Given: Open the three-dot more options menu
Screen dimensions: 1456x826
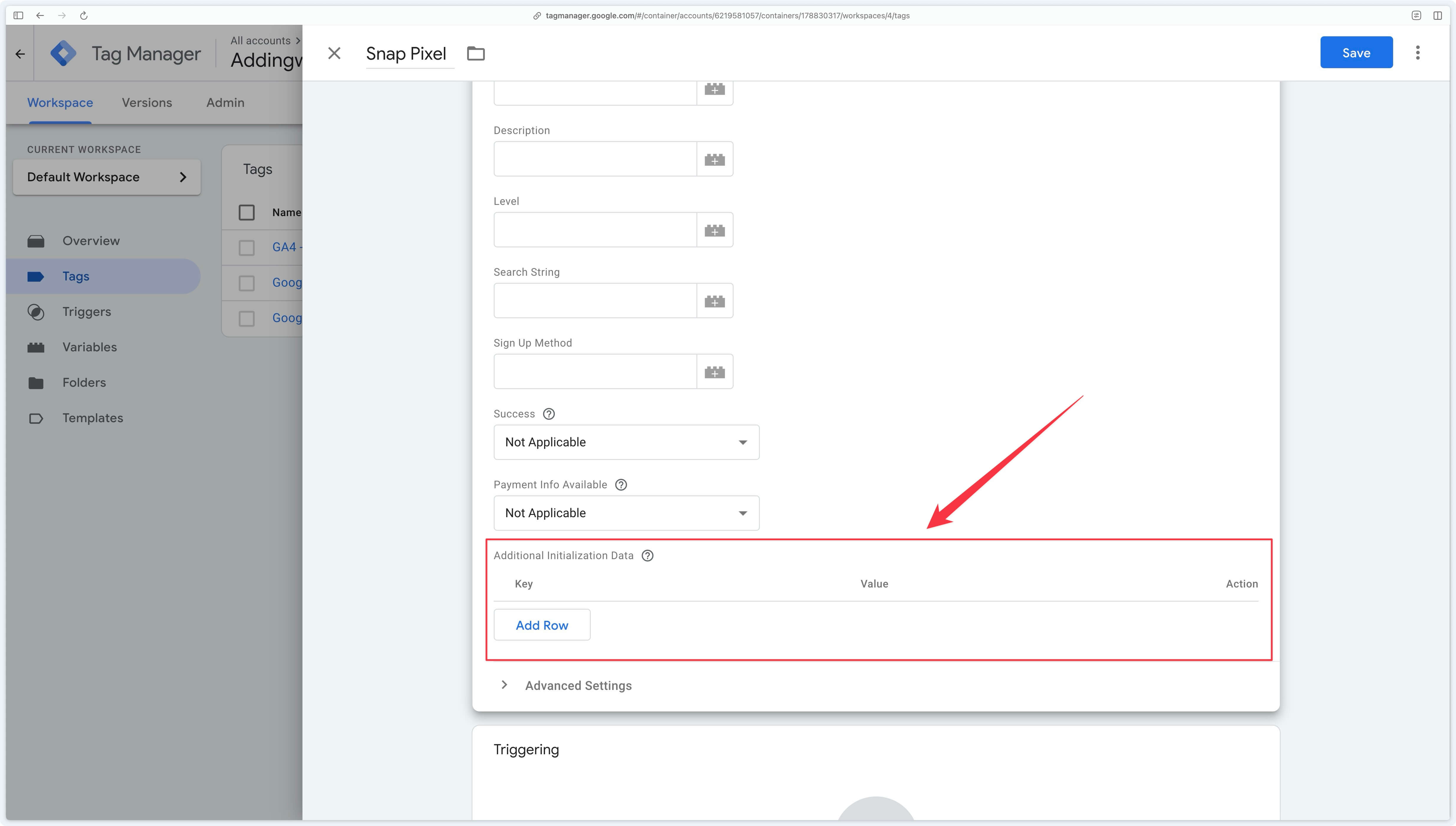Looking at the screenshot, I should coord(1417,53).
